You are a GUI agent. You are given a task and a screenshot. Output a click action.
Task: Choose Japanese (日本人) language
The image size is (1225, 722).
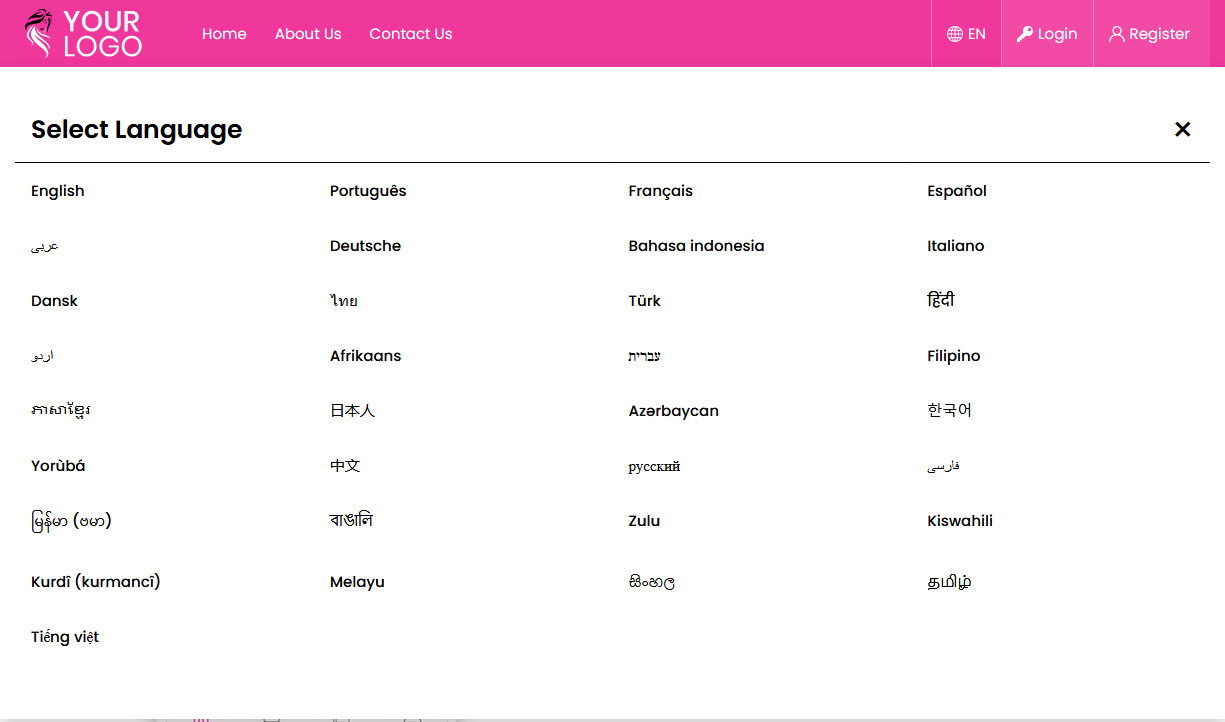click(353, 411)
